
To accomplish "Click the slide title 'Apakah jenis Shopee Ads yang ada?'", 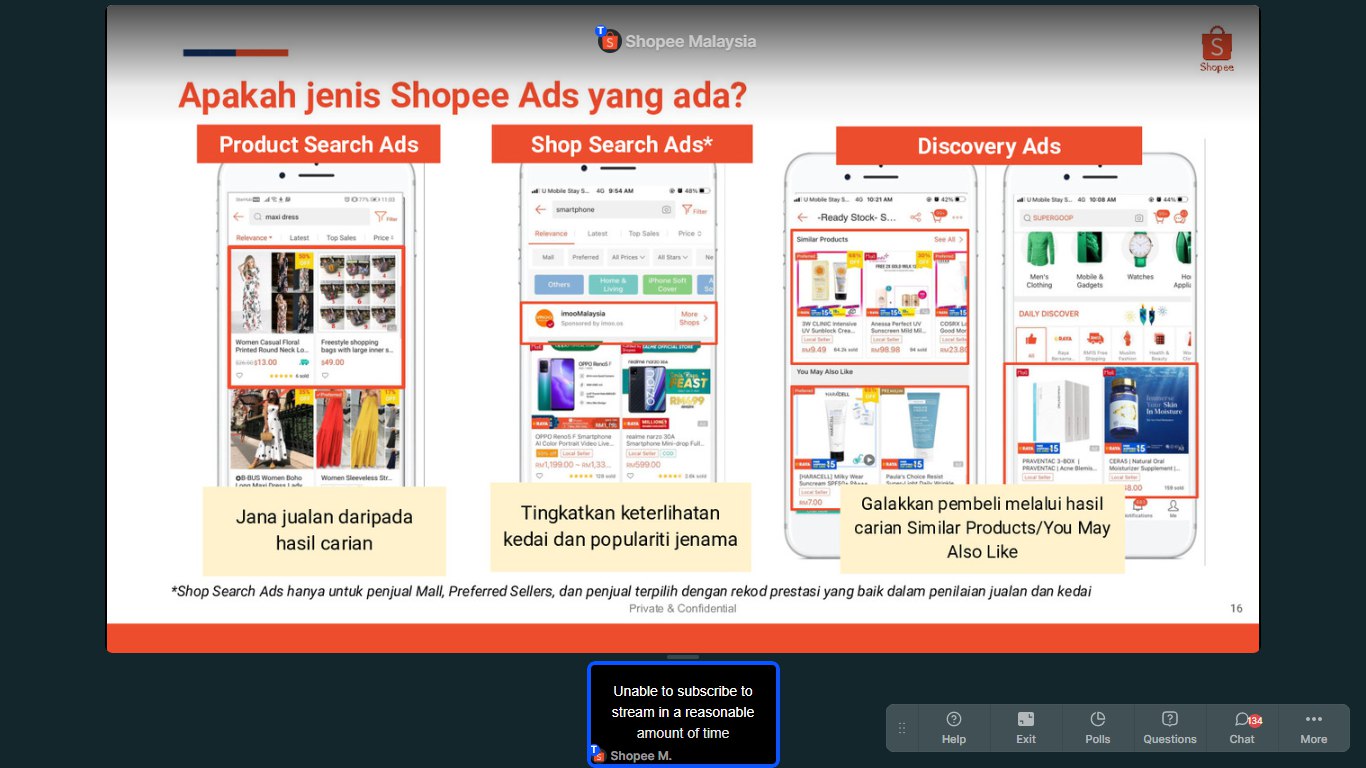I will (x=462, y=96).
